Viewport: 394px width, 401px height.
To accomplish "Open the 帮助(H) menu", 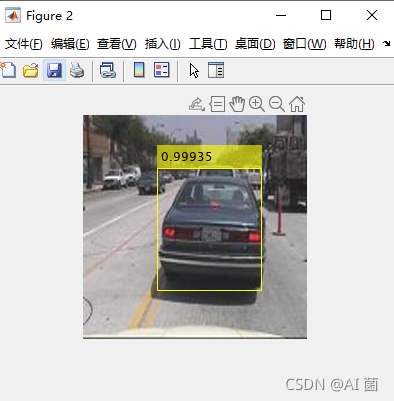I will 354,44.
